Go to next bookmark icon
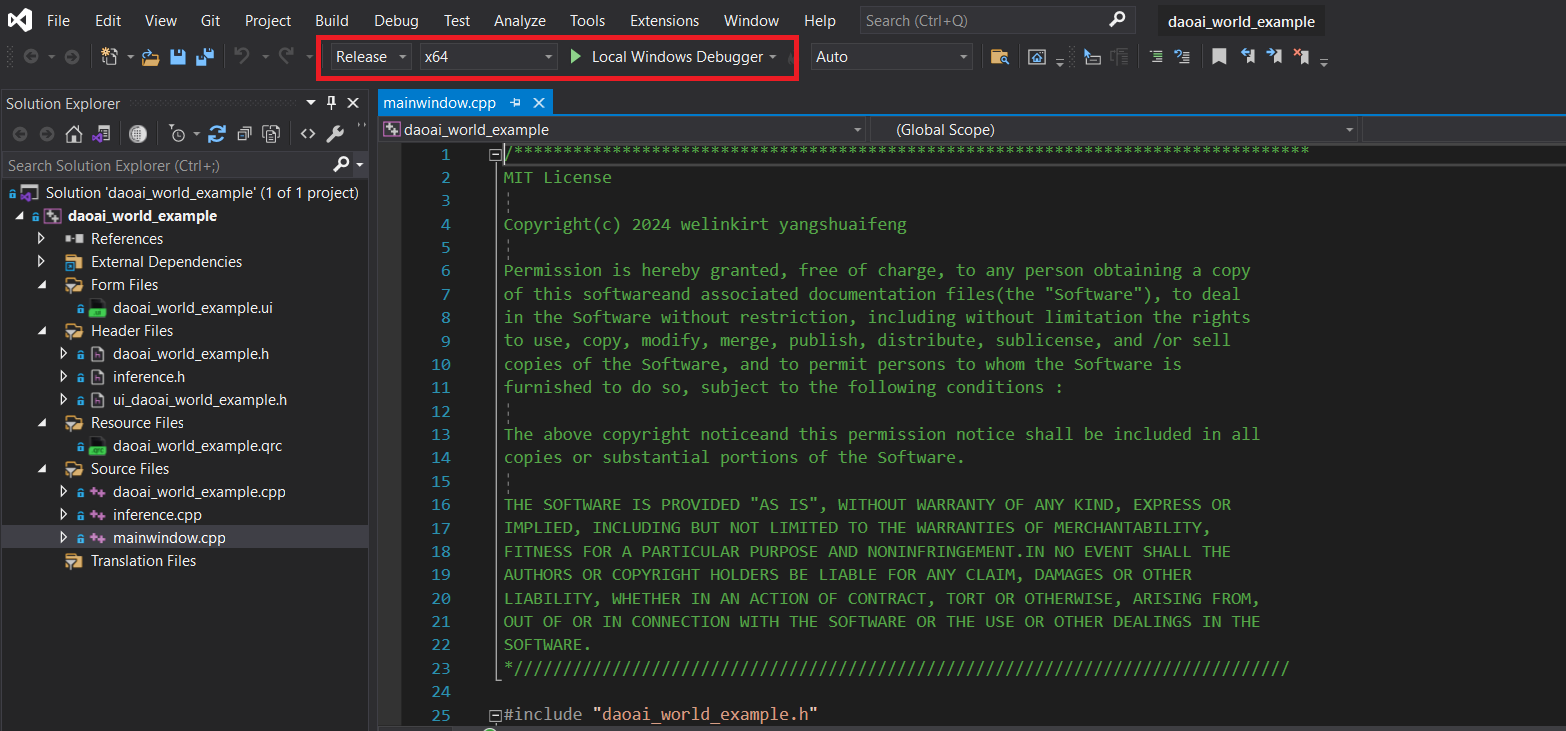This screenshot has height=731, width=1566. coord(1274,57)
